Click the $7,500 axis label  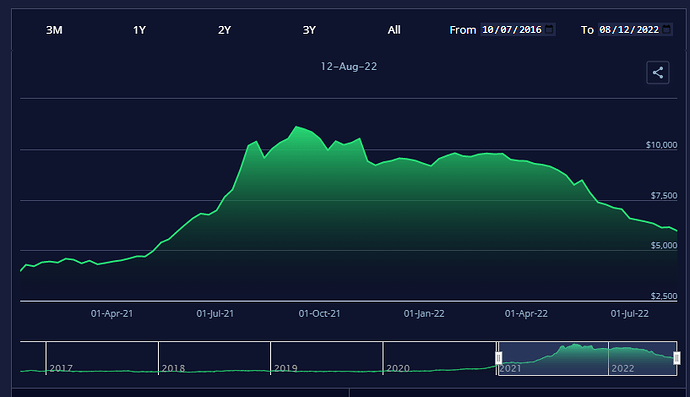click(664, 195)
